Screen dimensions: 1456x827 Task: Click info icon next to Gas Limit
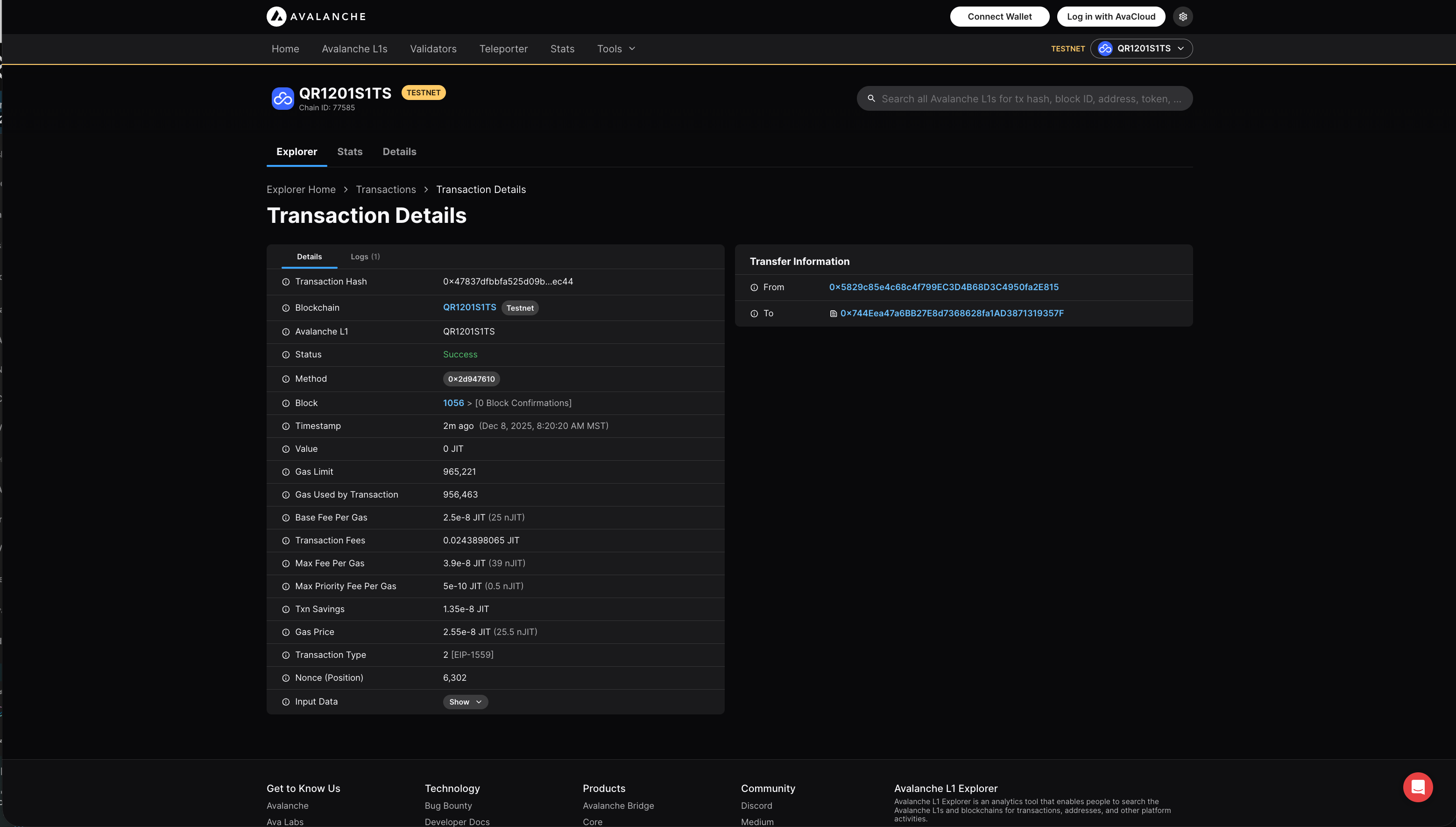point(285,472)
